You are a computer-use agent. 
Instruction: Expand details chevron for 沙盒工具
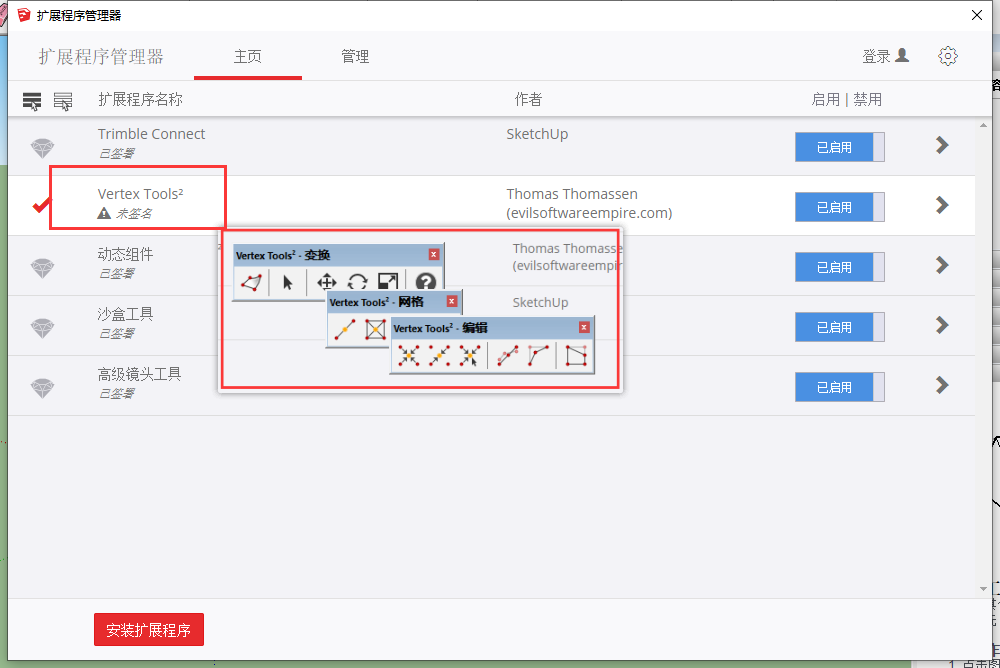click(x=942, y=325)
